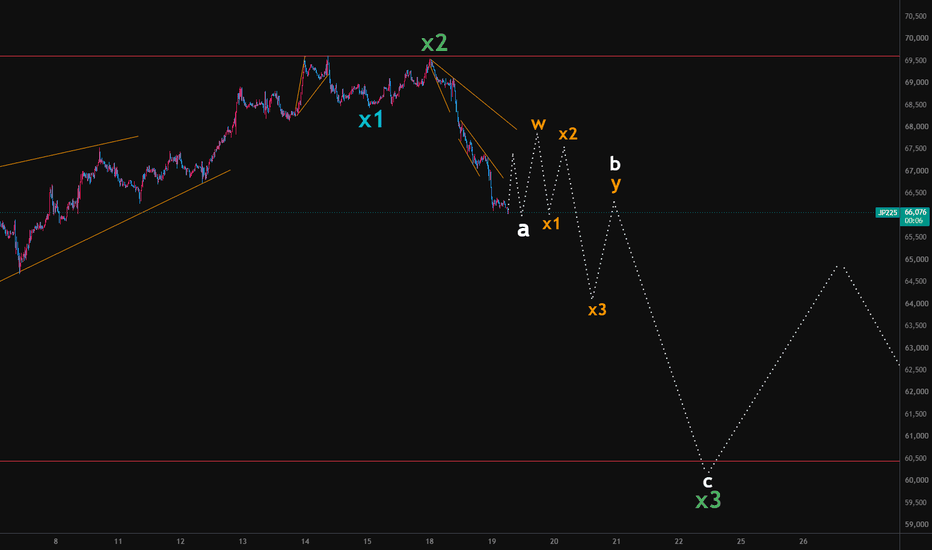Click date 18 on the time axis
Screen dimensions: 932x550
pyautogui.click(x=430, y=541)
